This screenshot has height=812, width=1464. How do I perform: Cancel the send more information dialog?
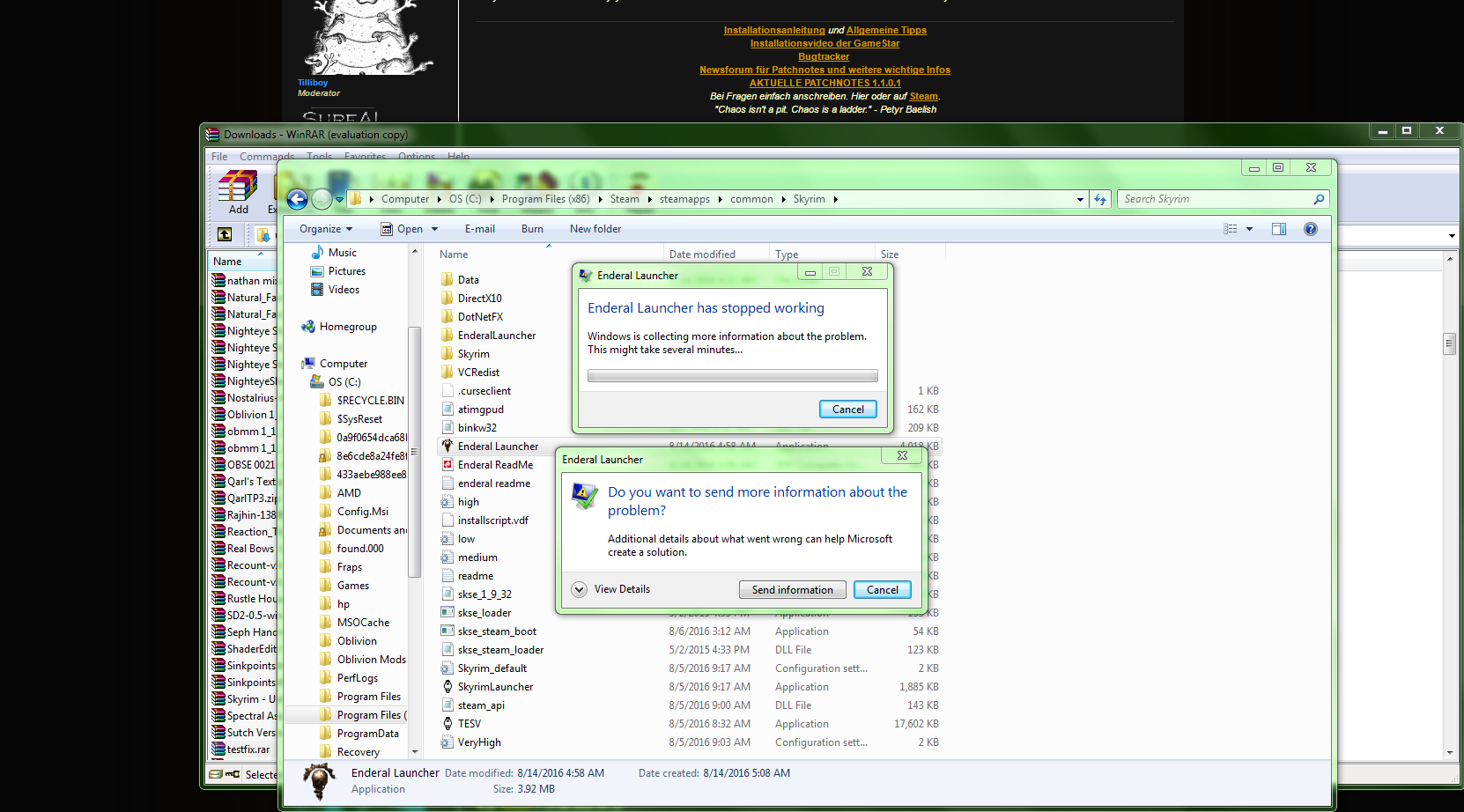pyautogui.click(x=883, y=590)
